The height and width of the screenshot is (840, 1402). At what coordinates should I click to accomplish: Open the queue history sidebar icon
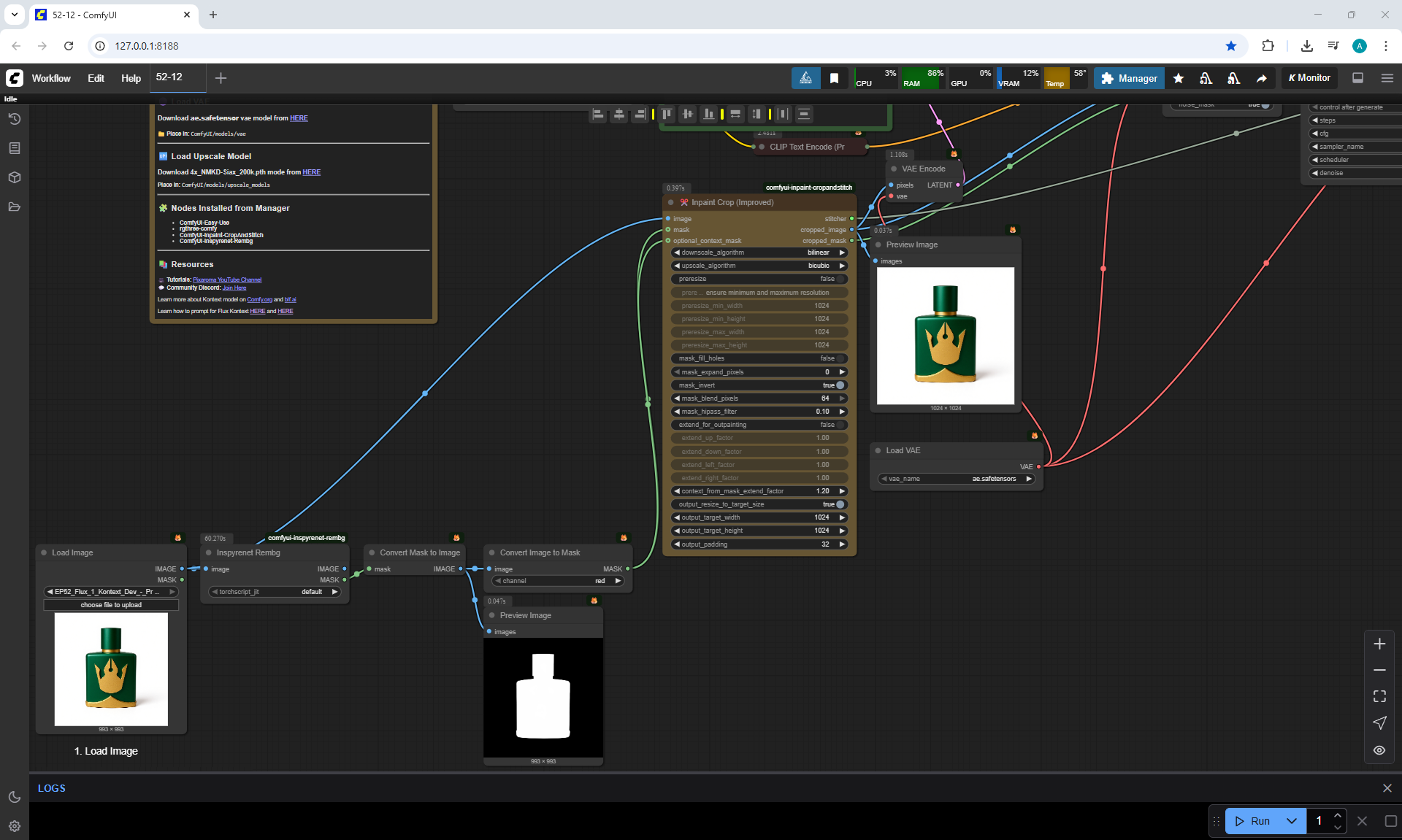click(14, 119)
